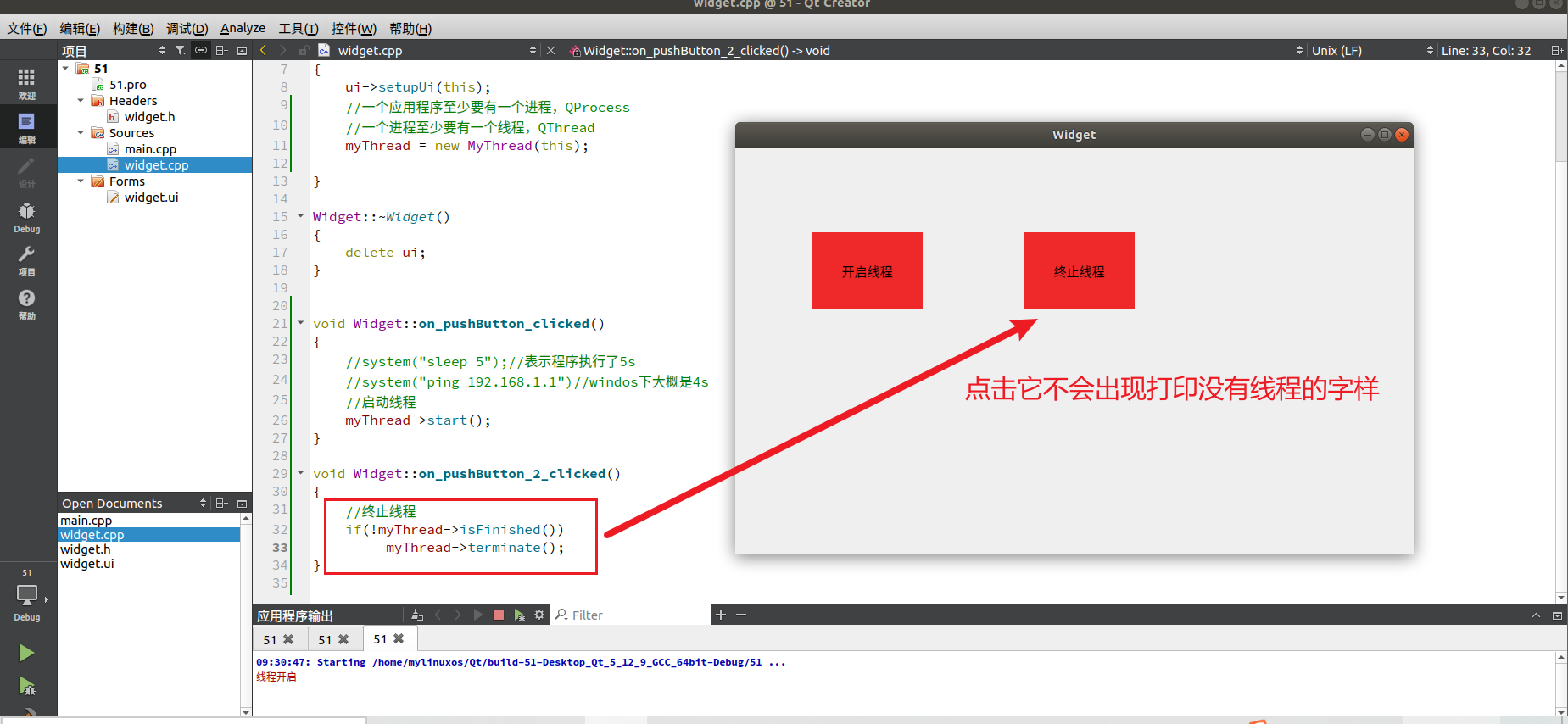Open the 调试(D) menu
Viewport: 1568px width, 724px height.
187,29
